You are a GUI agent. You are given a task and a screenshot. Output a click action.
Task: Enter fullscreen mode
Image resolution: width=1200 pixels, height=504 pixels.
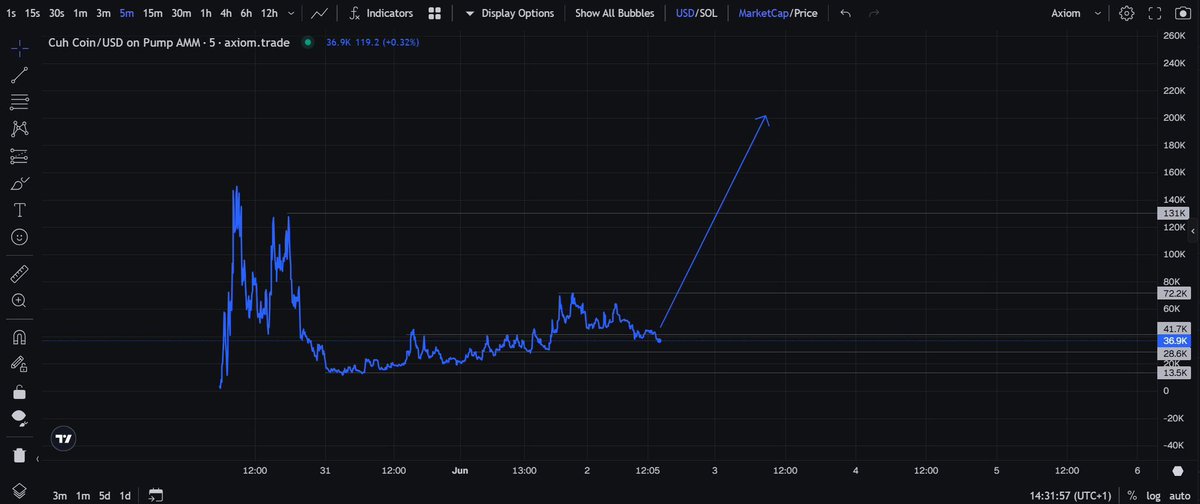point(1155,13)
